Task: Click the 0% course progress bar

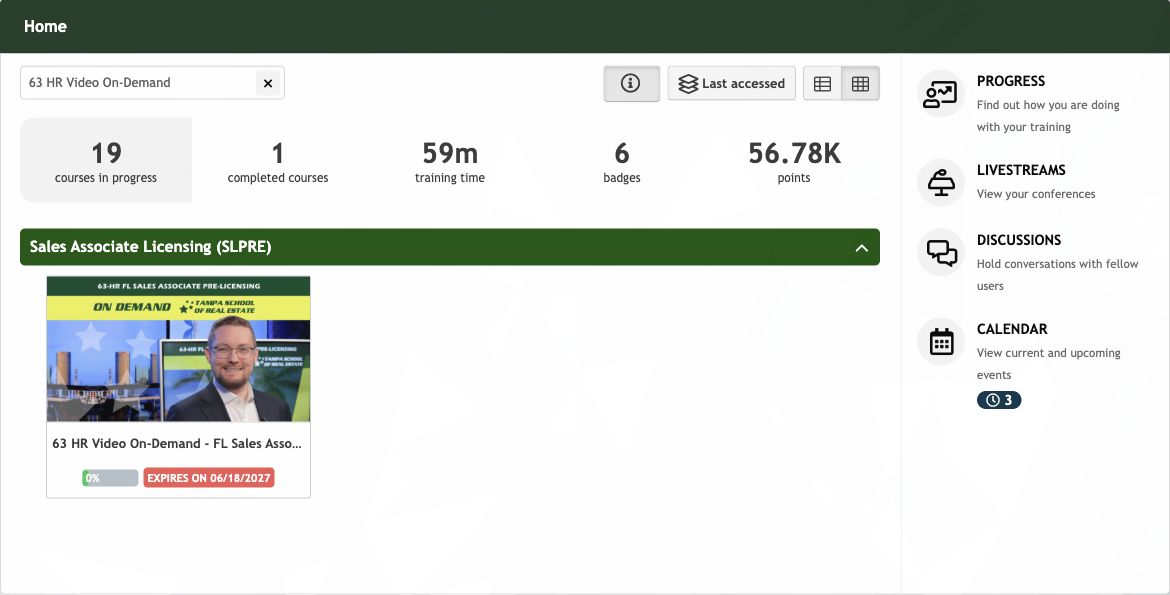Action: point(110,478)
